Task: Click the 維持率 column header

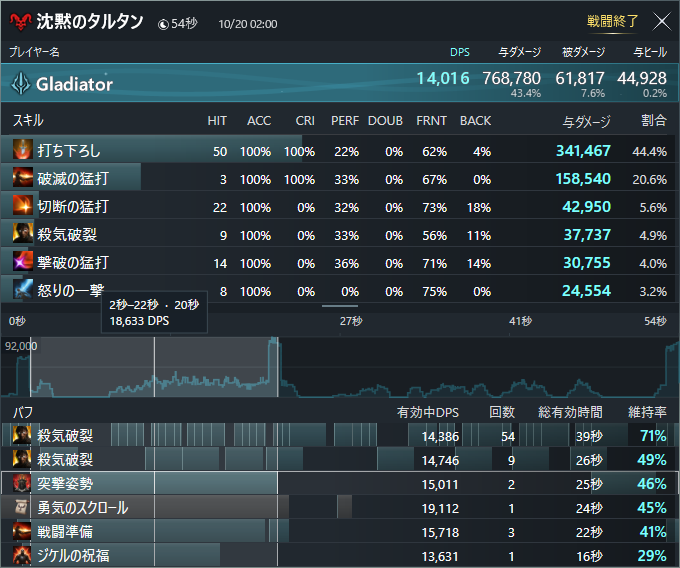Action: [x=647, y=412]
